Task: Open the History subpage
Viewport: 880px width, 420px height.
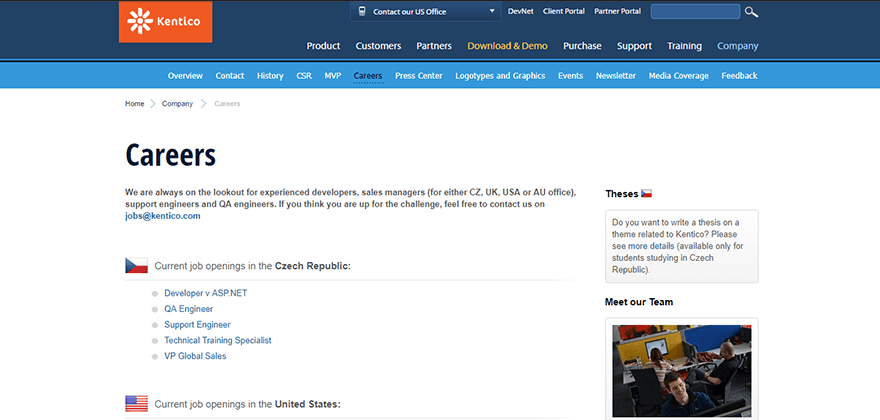Action: point(270,76)
